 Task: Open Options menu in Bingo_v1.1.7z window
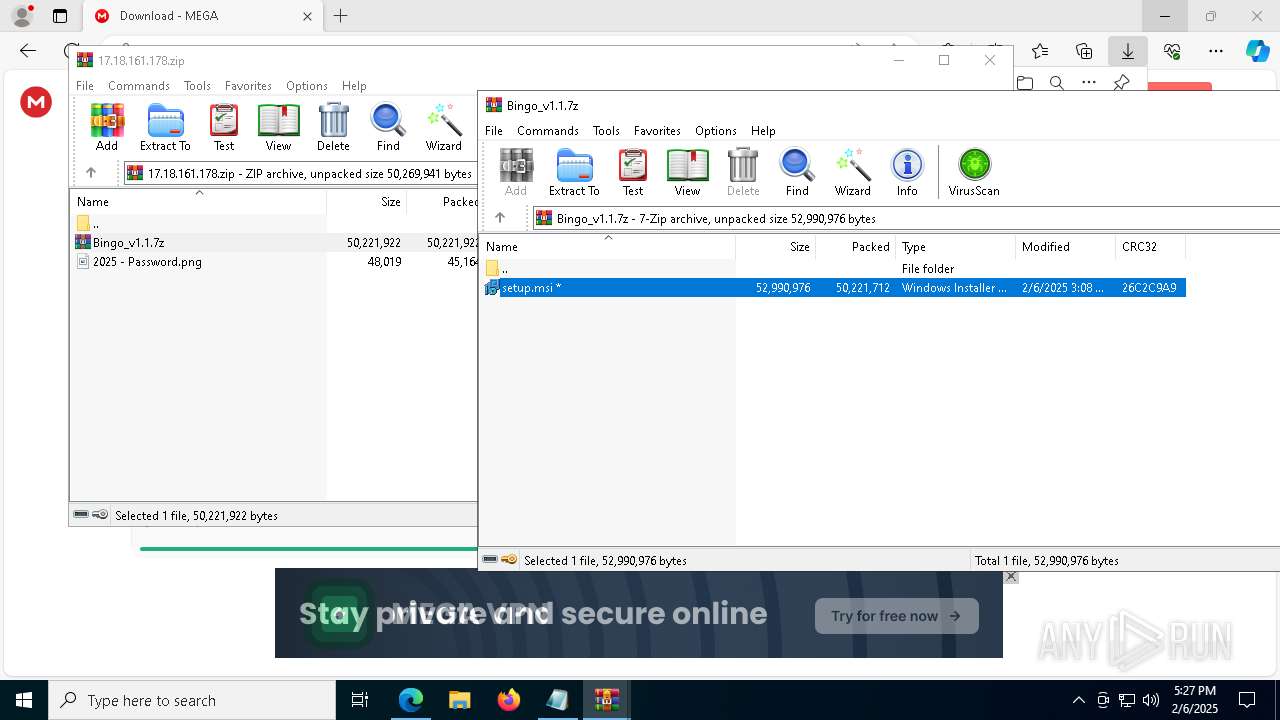point(716,130)
